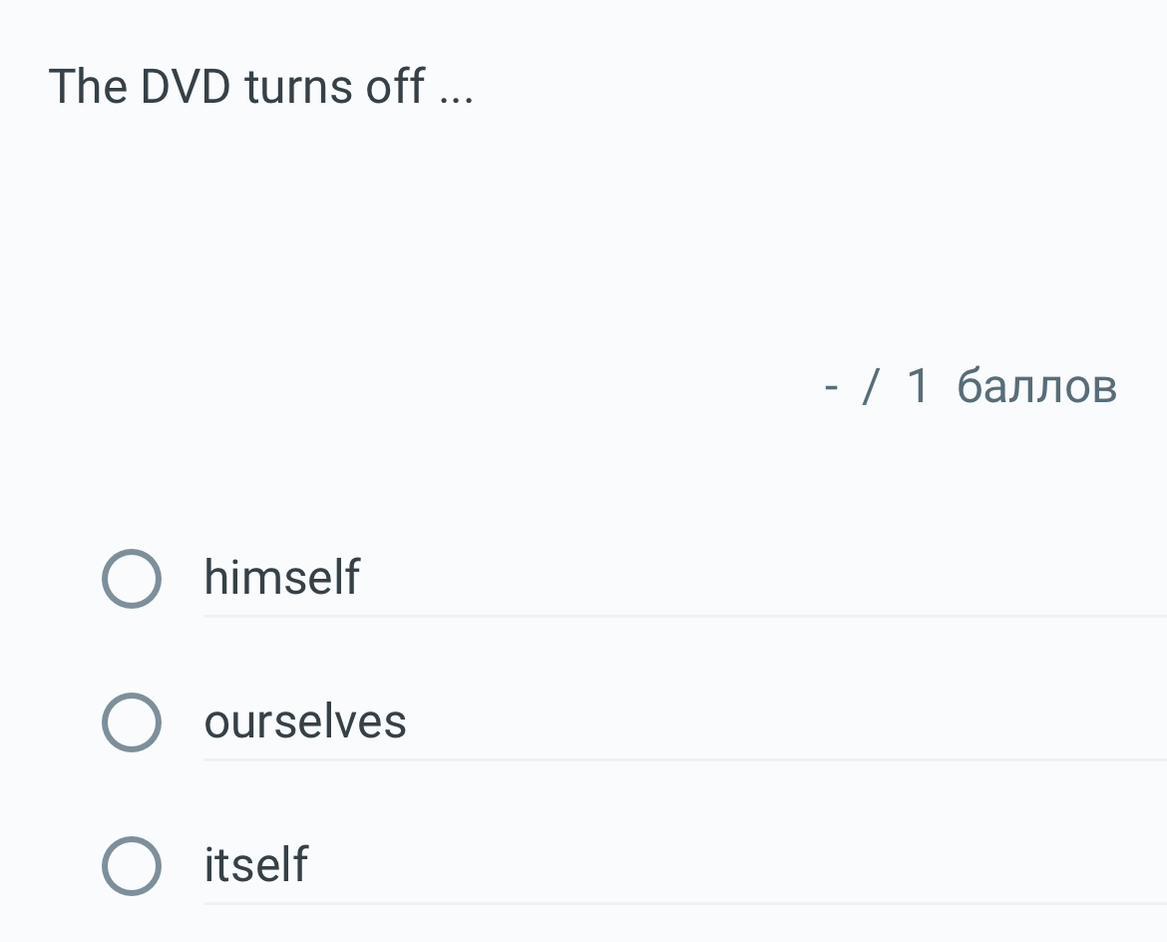This screenshot has height=942, width=1167.
Task: Select the radio button beside "himself"
Action: (131, 578)
